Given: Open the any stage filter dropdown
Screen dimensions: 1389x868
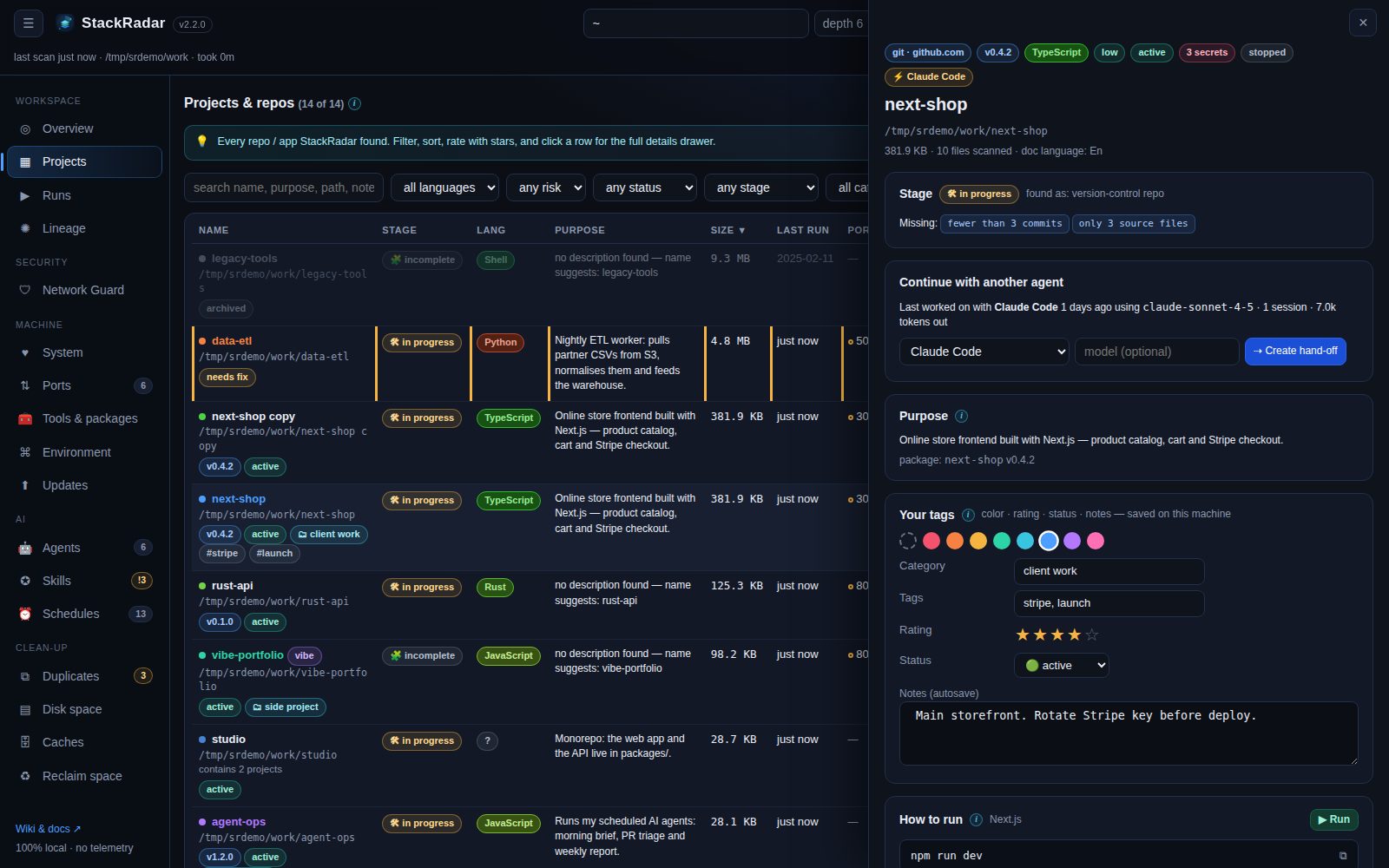Looking at the screenshot, I should (761, 187).
